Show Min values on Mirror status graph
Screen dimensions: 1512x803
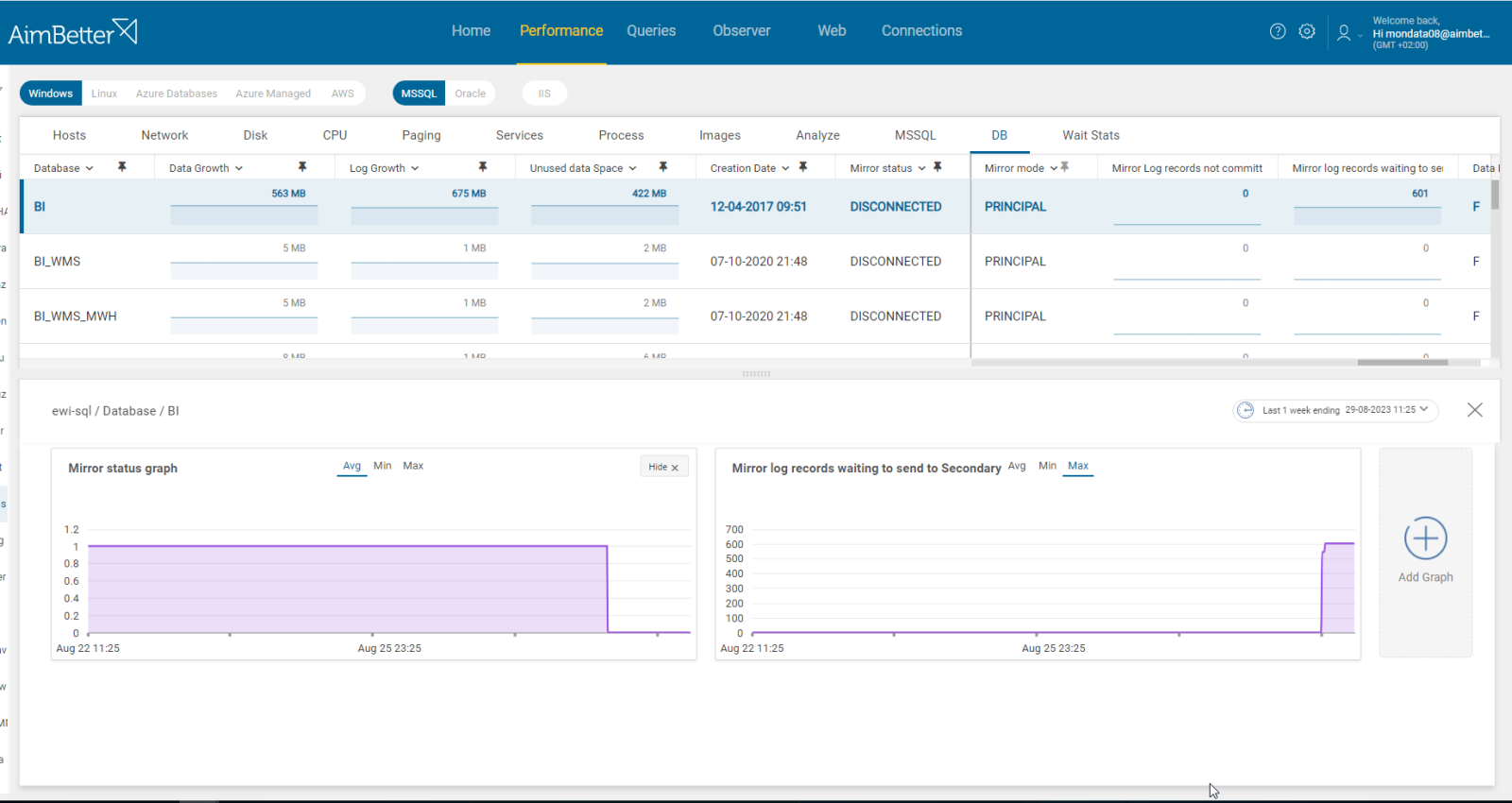[x=382, y=466]
